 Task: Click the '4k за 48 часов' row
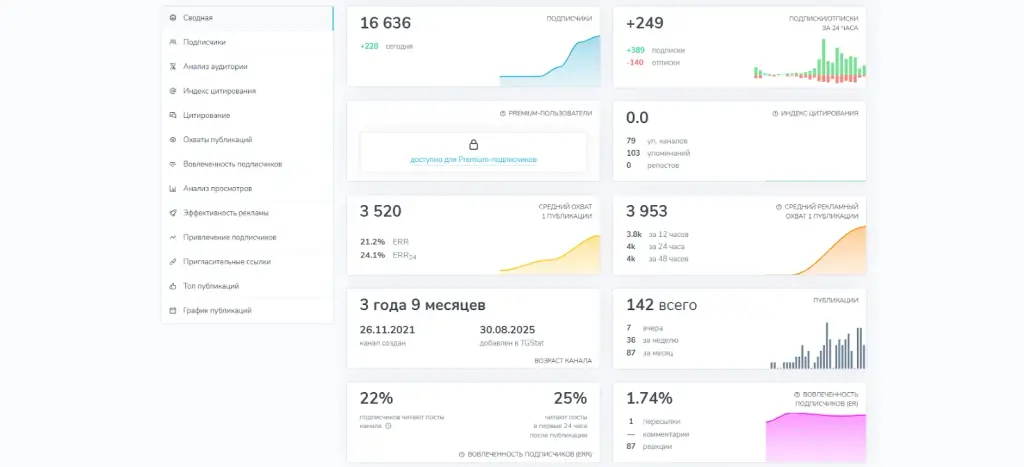tap(658, 259)
